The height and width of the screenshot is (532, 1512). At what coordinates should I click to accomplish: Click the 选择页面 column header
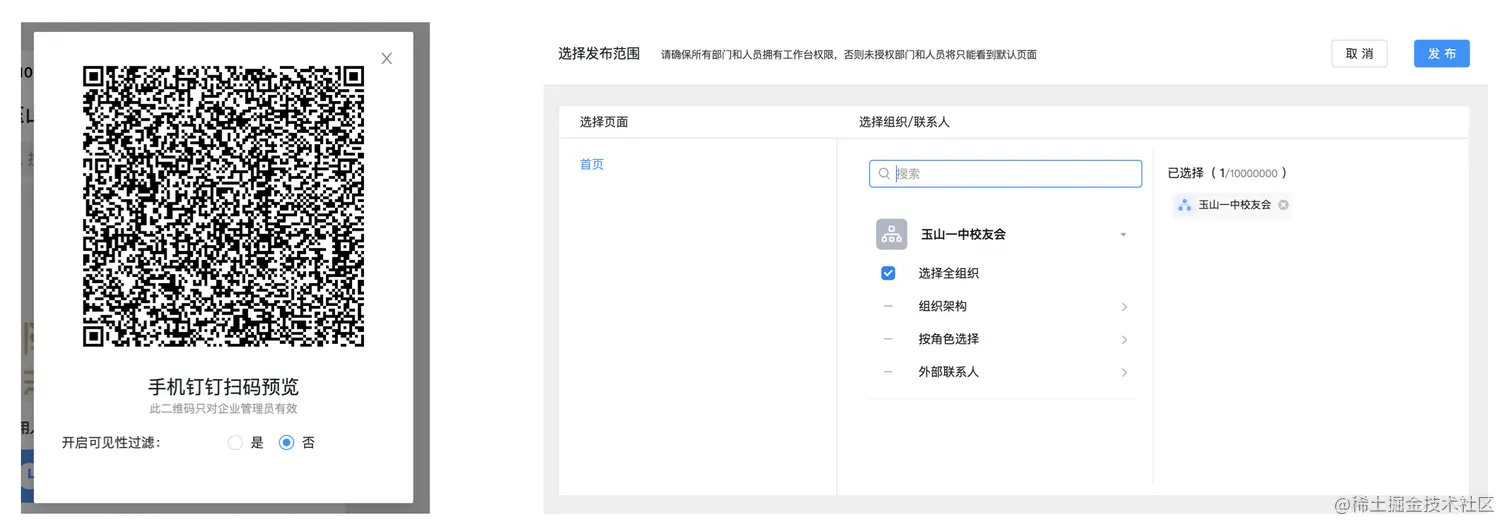(604, 122)
